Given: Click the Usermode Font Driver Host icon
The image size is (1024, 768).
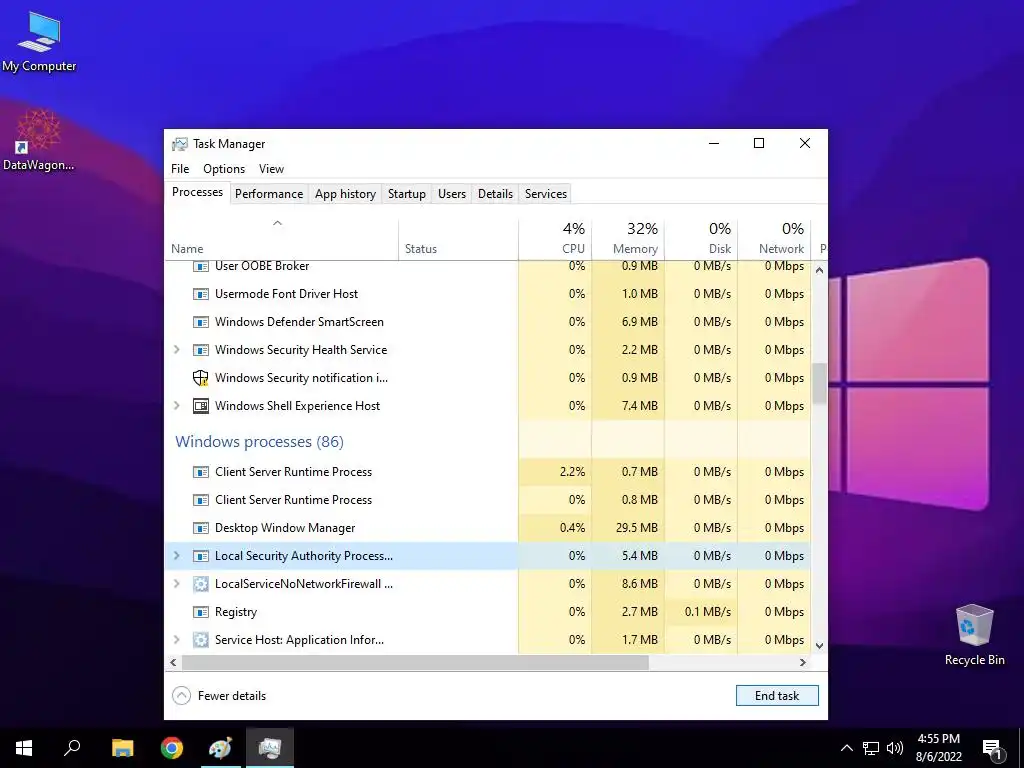Looking at the screenshot, I should [200, 294].
